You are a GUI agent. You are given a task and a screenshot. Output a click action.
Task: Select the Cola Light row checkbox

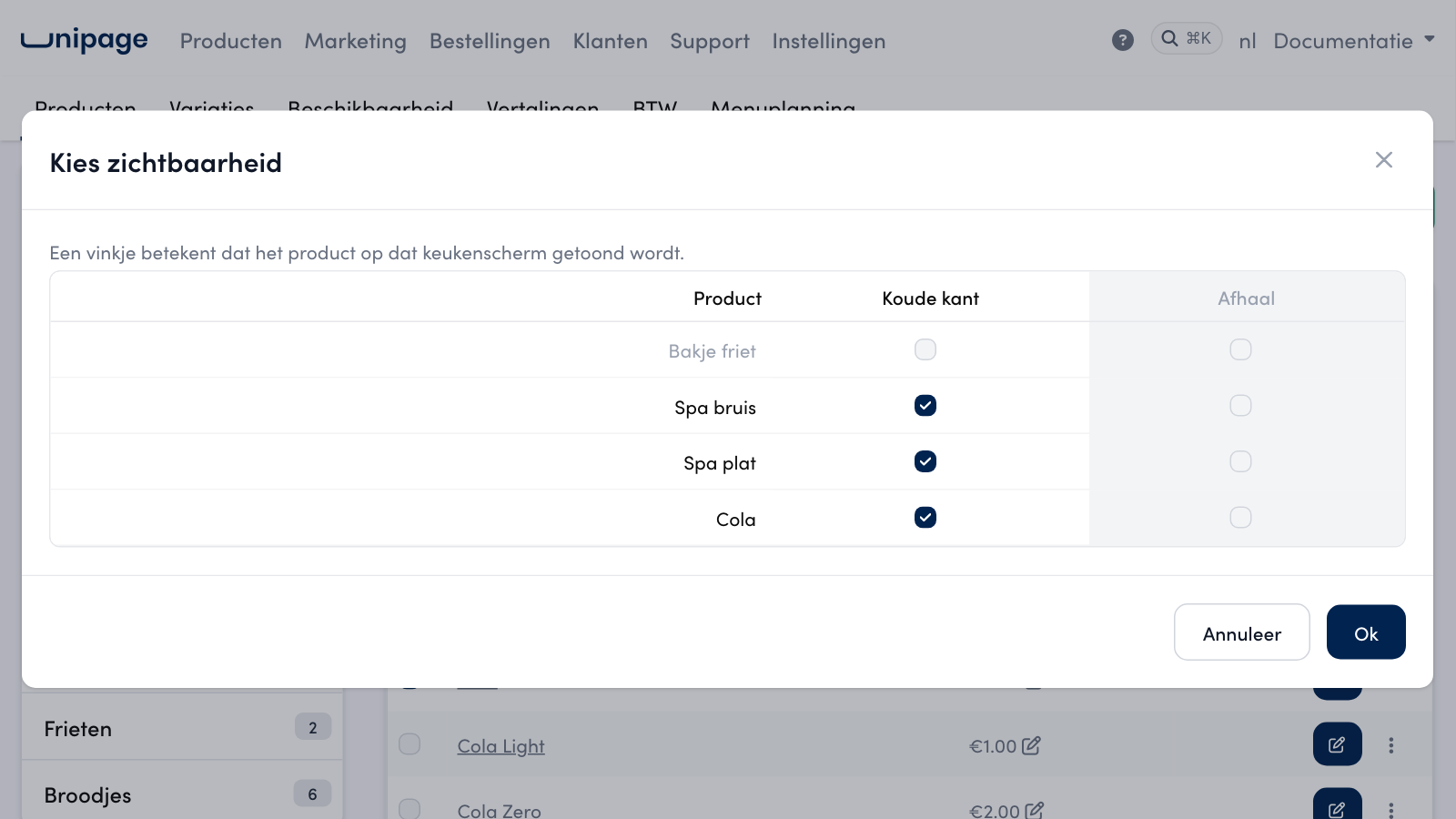point(409,744)
